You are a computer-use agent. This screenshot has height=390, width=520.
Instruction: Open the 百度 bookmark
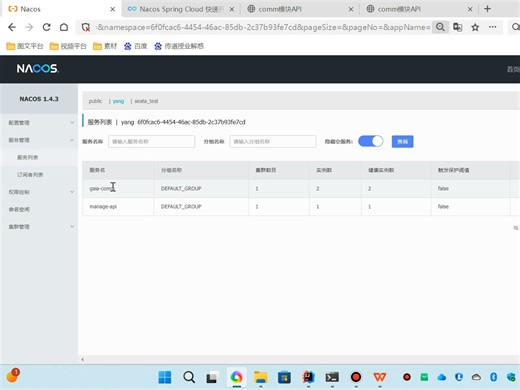click(136, 46)
